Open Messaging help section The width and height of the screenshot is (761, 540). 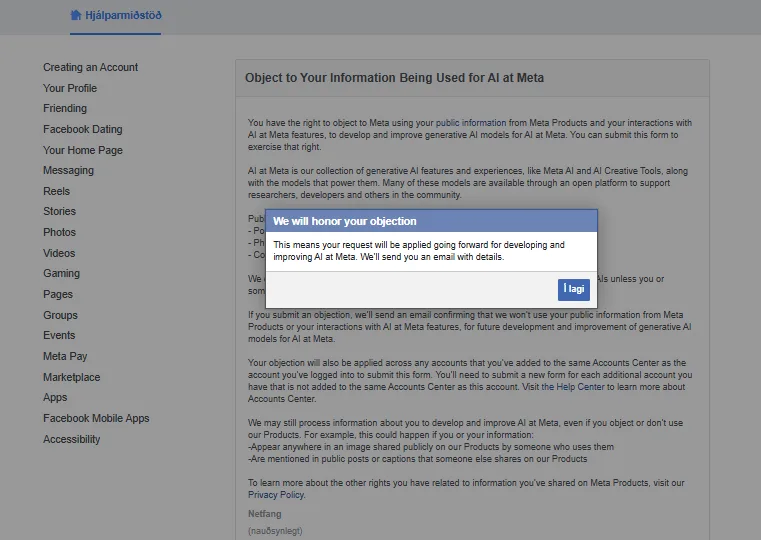pos(68,171)
